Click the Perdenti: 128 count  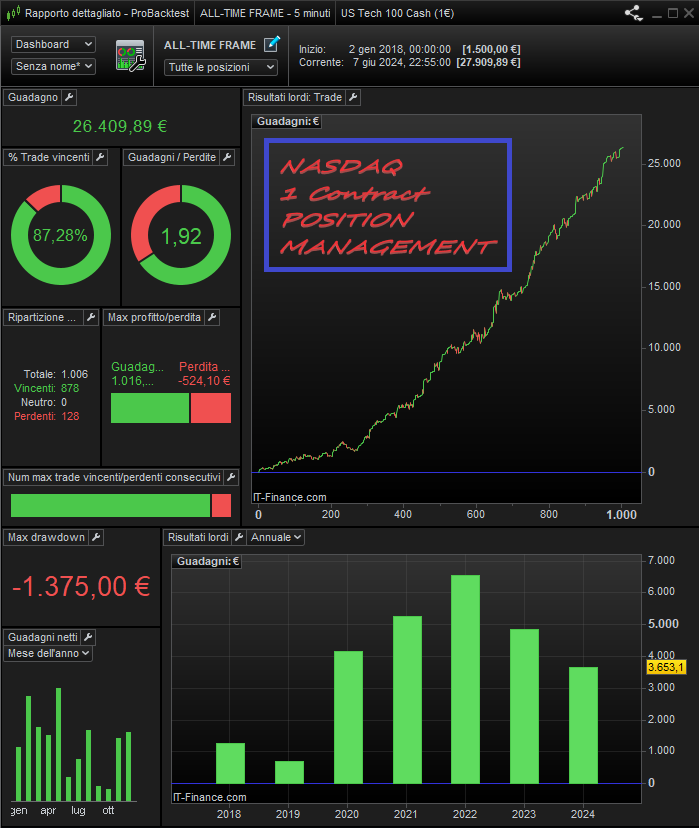click(x=46, y=416)
